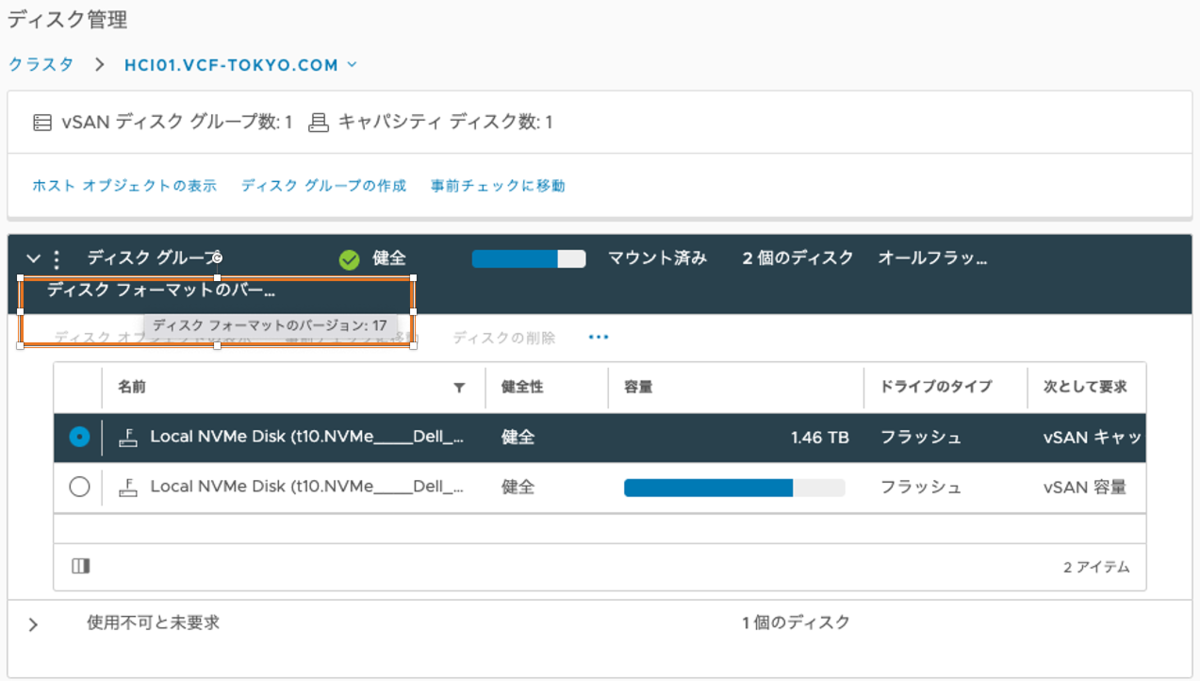This screenshot has width=1200, height=681.
Task: Sort by ドライブのタイプ column header
Action: pos(936,386)
